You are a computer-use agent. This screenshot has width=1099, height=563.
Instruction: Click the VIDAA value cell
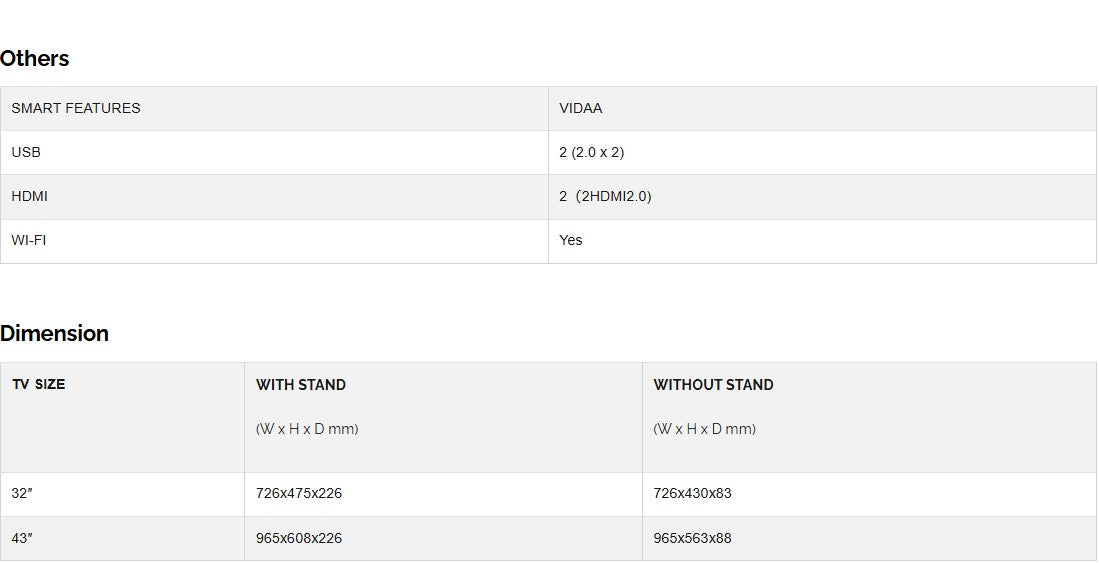[581, 108]
